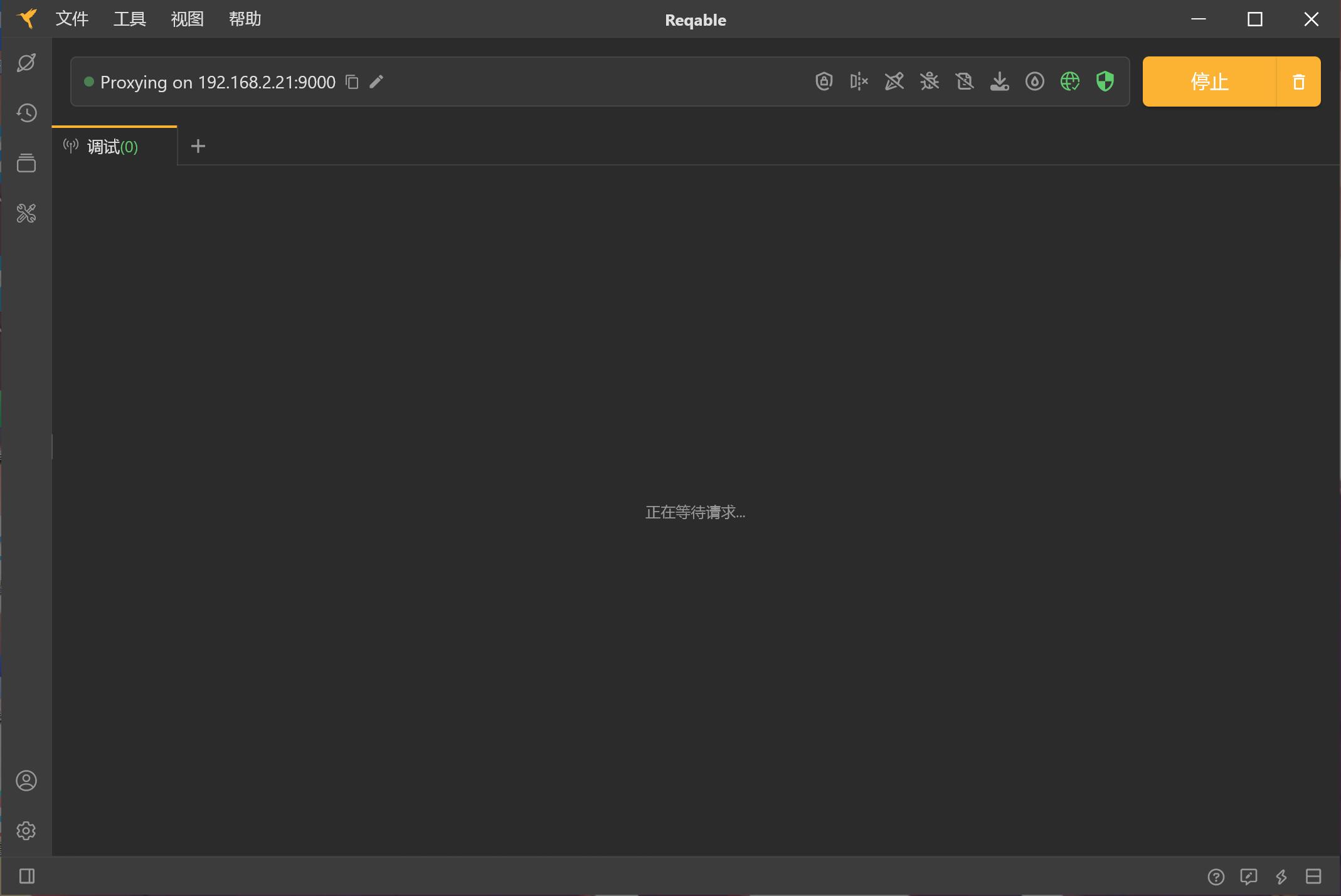This screenshot has width=1341, height=896.
Task: Open the API collection sidebar icon
Action: pos(26,163)
